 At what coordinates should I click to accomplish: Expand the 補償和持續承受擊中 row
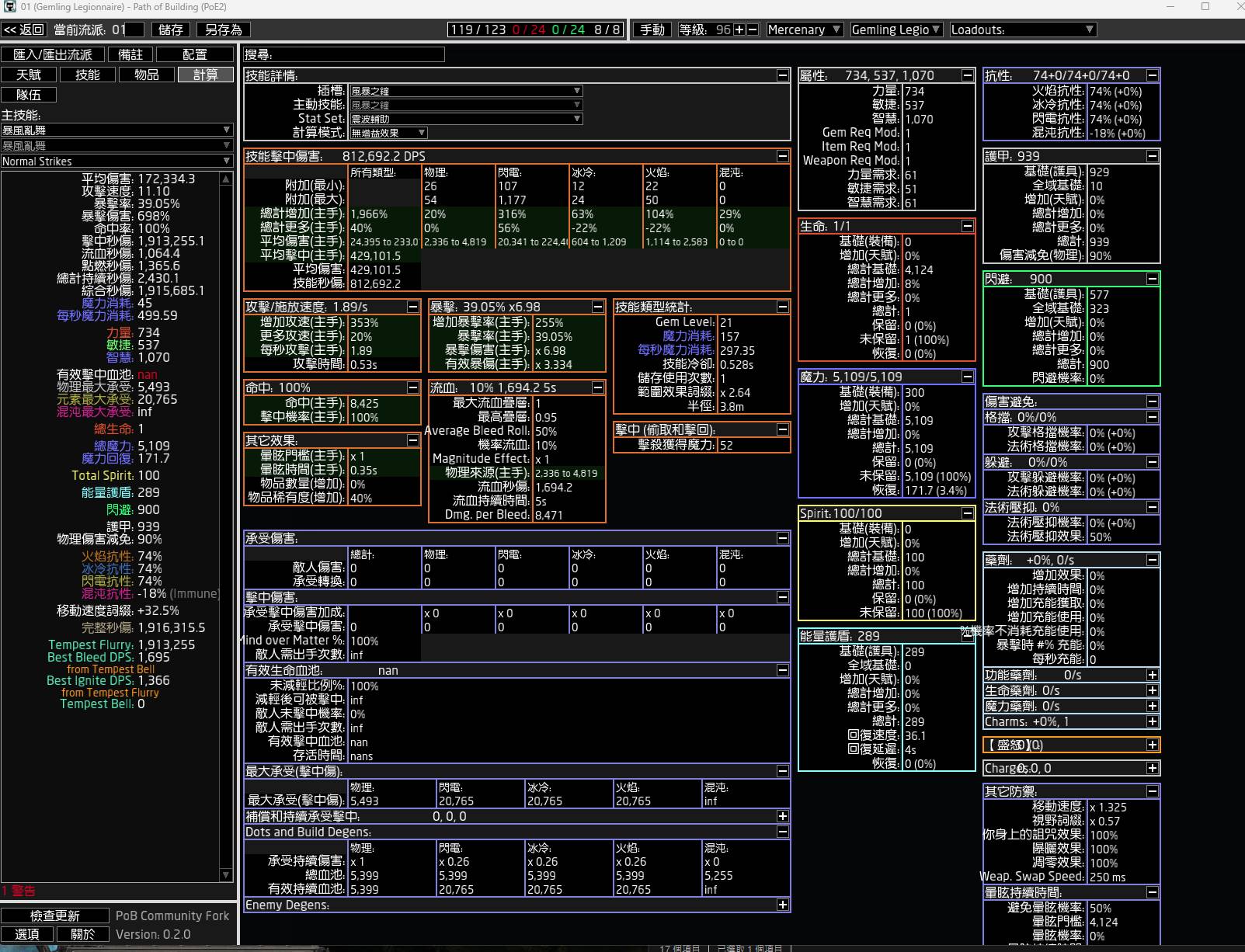(782, 816)
